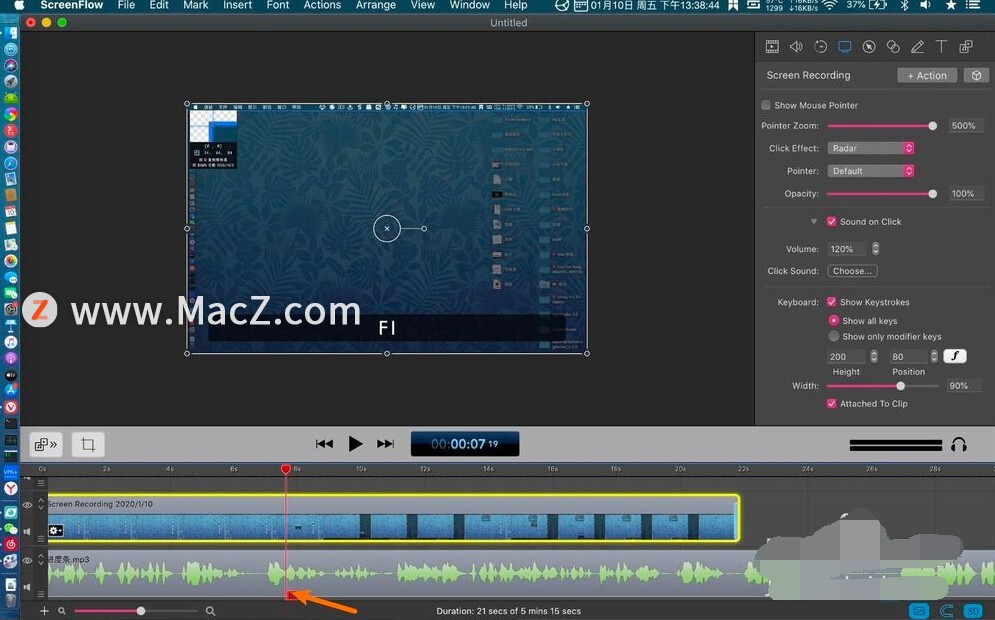Mute the mp3 audio track speaker
The image size is (995, 620).
(x=27, y=587)
